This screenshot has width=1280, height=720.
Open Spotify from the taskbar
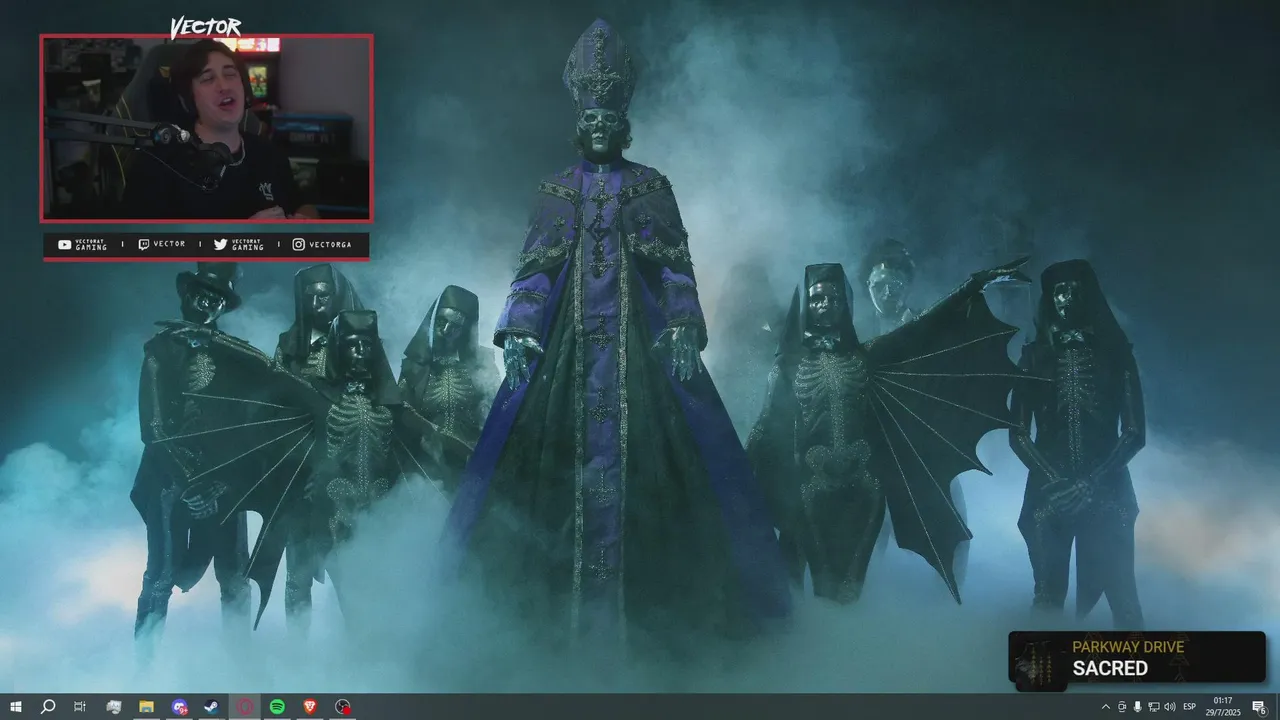click(277, 707)
